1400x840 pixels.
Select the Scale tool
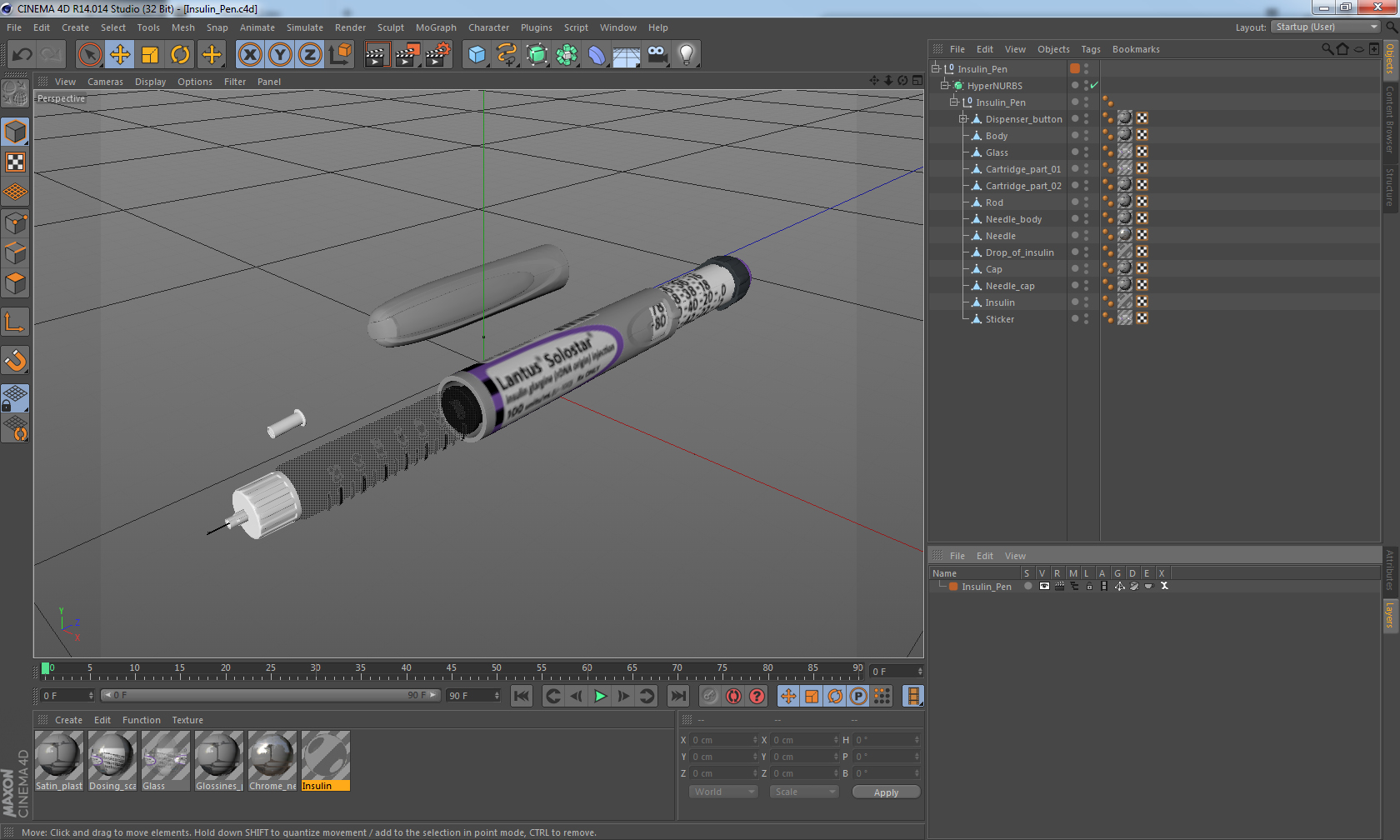click(x=150, y=55)
